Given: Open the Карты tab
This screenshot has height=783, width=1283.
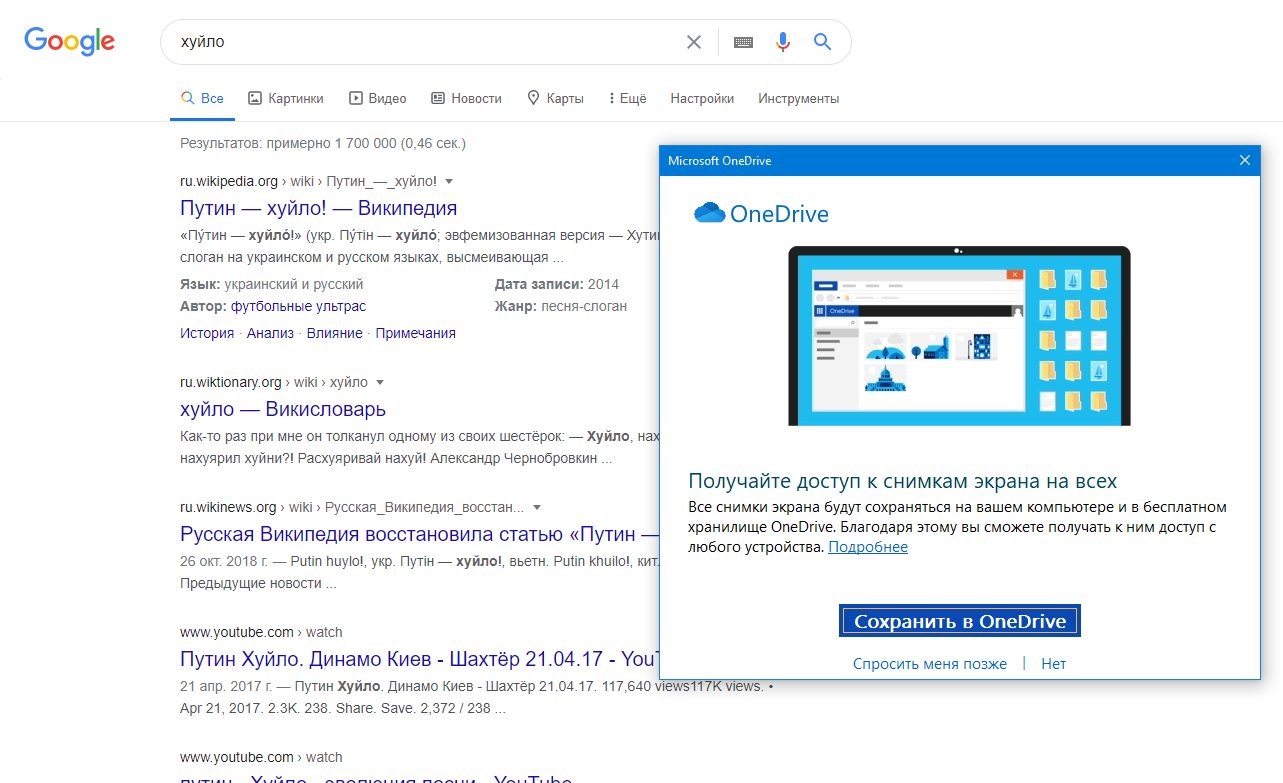Looking at the screenshot, I should (x=555, y=99).
